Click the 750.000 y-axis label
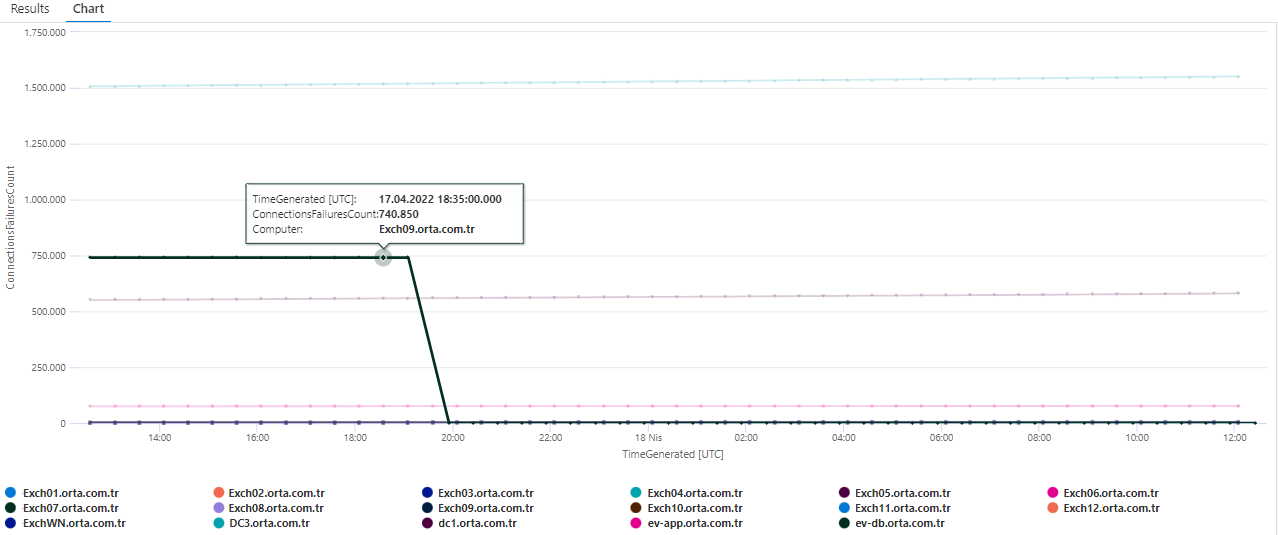The image size is (1278, 535). coord(49,256)
